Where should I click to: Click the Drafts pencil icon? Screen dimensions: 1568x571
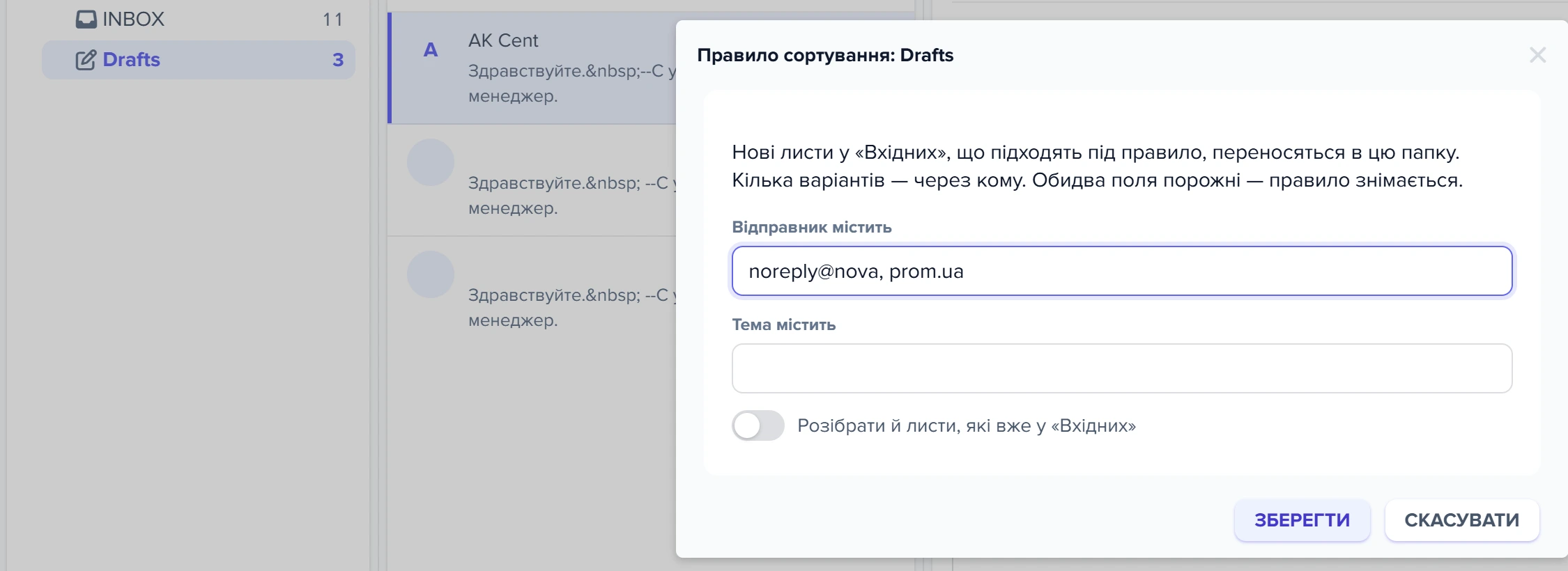click(86, 60)
